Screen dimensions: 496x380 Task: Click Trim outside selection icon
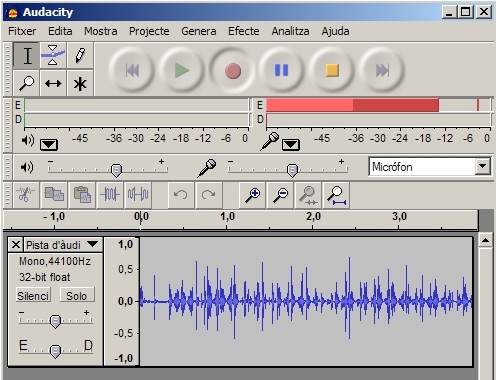coord(110,195)
